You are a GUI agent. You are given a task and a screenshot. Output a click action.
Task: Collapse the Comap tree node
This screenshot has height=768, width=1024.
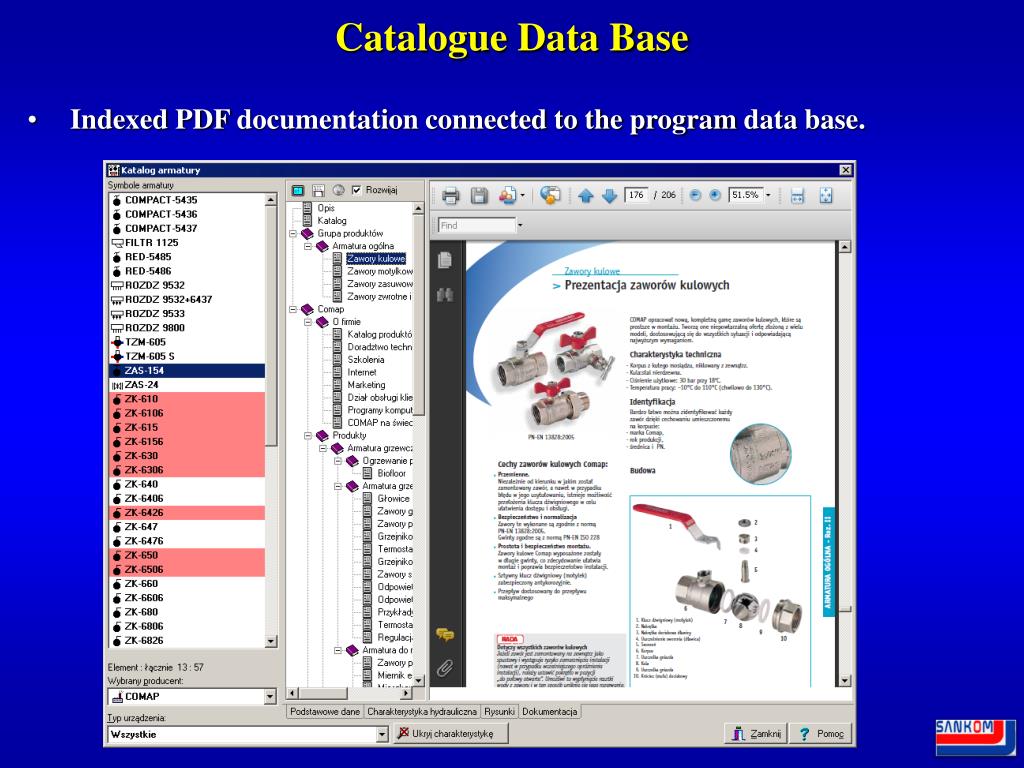293,309
